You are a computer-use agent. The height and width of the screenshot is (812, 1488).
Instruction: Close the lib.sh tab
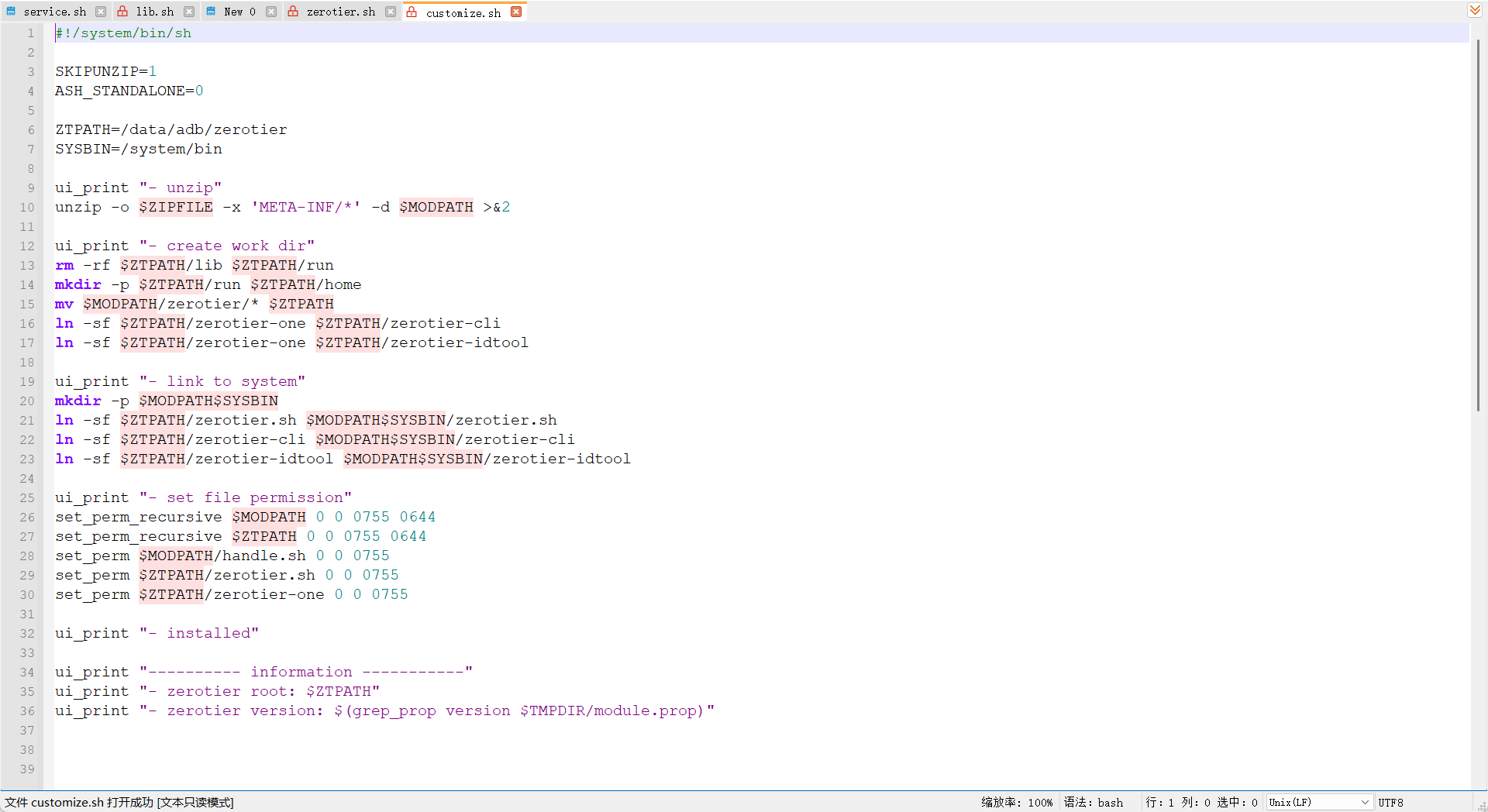tap(189, 12)
